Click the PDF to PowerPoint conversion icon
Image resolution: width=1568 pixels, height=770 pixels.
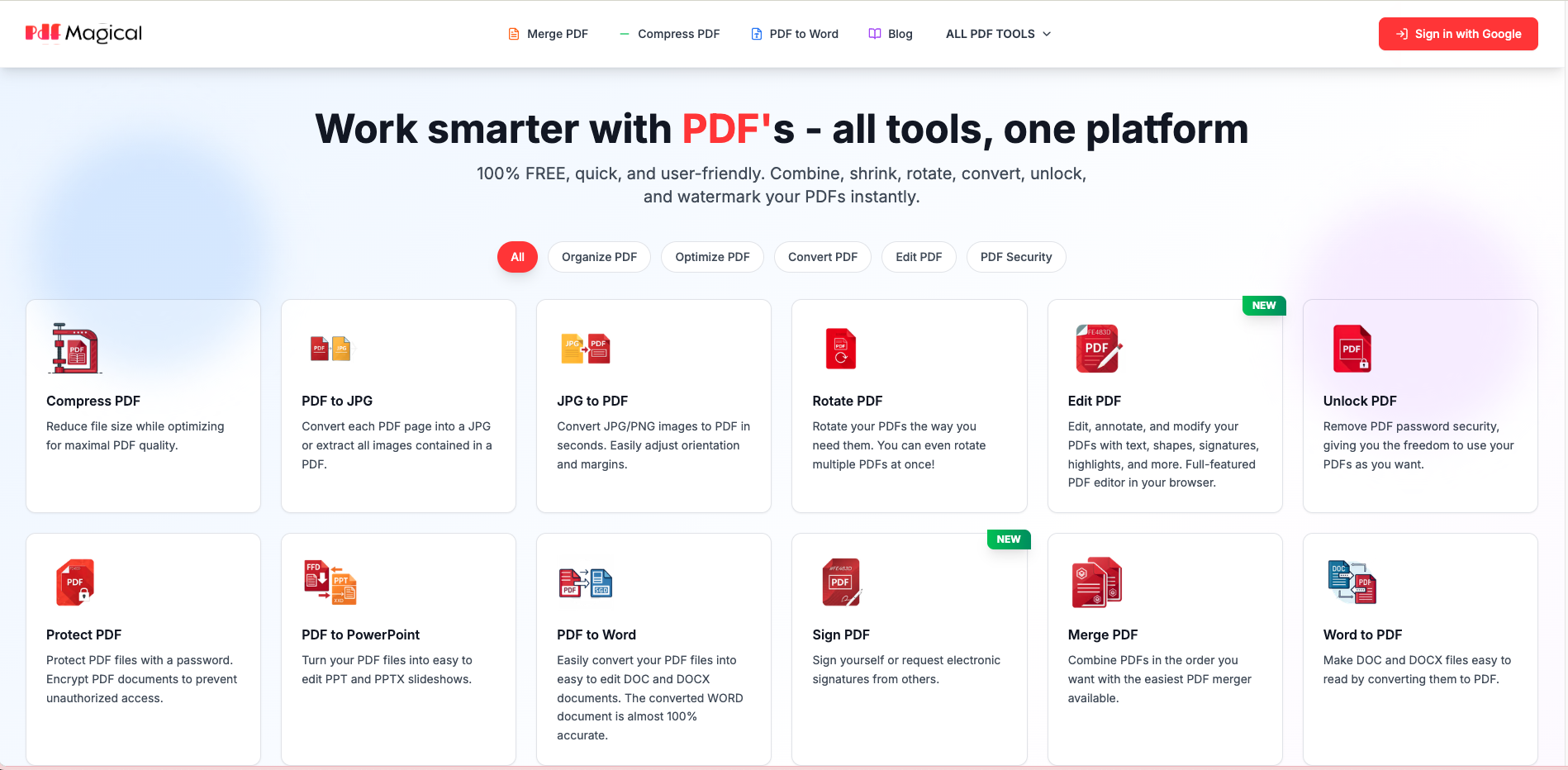[330, 582]
